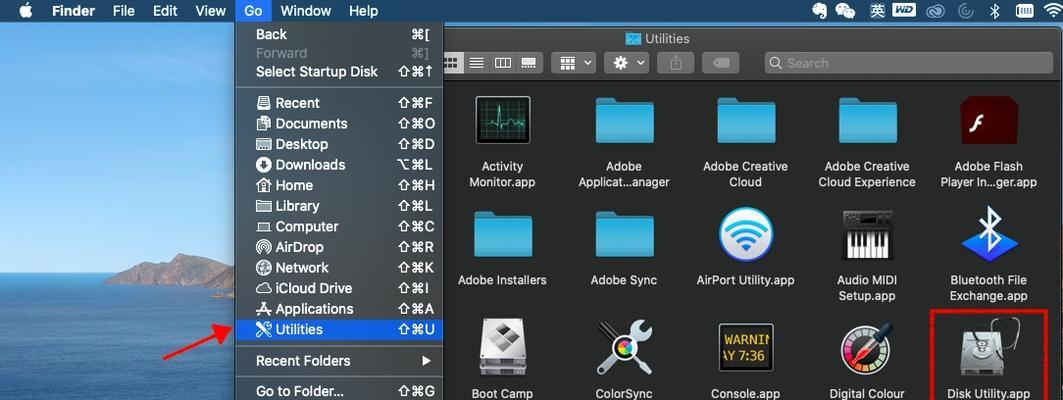
Task: Open the gear Action menu dropdown
Action: [x=626, y=63]
